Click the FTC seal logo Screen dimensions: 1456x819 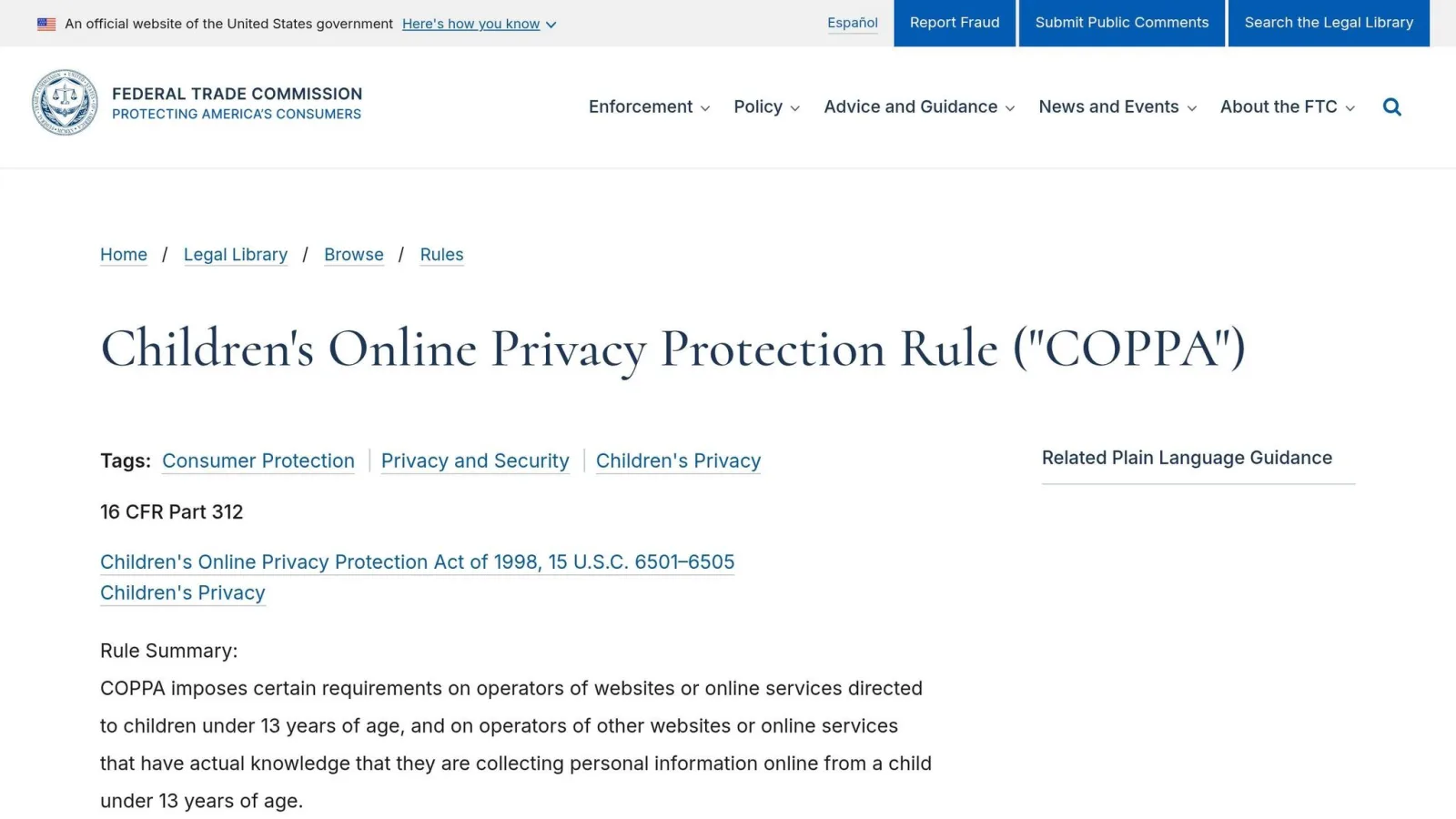65,103
